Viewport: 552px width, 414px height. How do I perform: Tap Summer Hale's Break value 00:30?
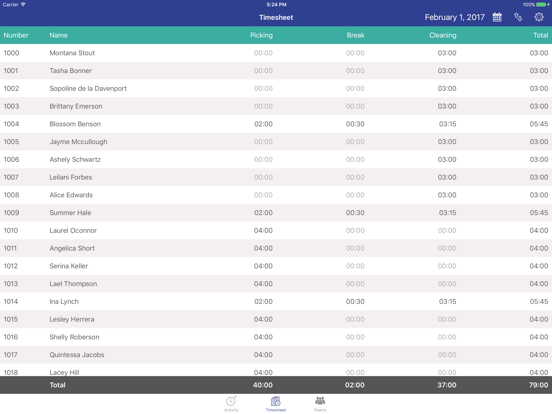point(355,213)
